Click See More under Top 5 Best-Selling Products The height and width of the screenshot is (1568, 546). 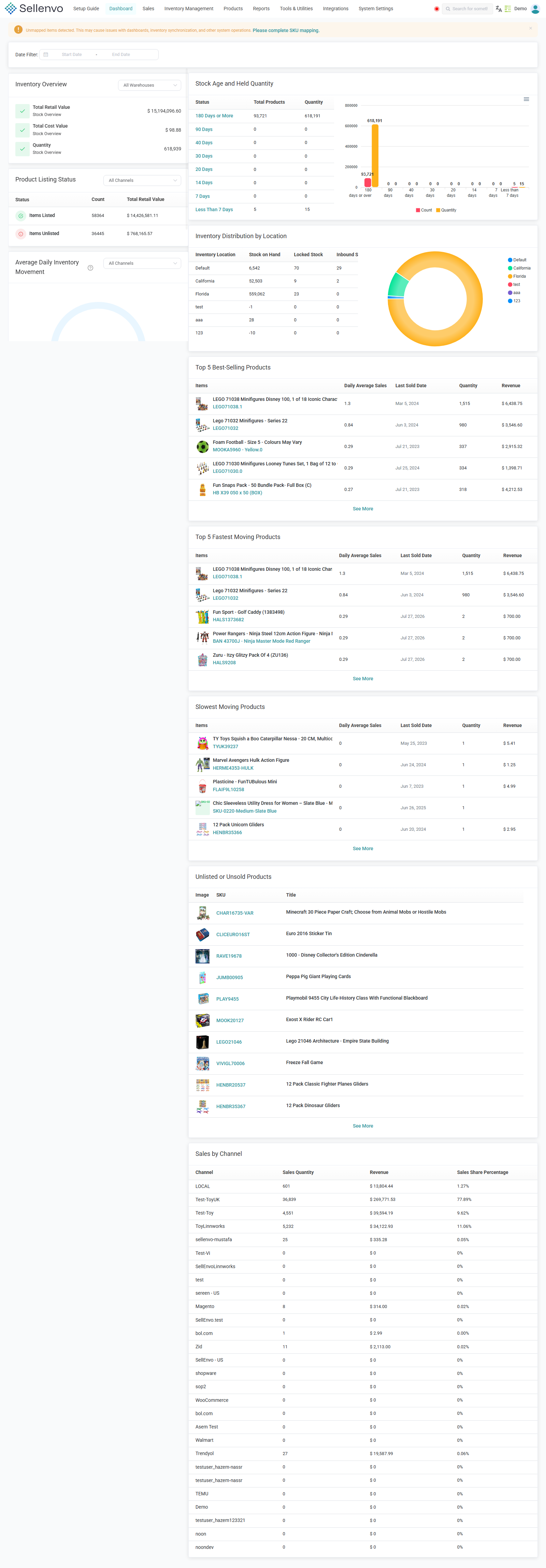point(363,509)
